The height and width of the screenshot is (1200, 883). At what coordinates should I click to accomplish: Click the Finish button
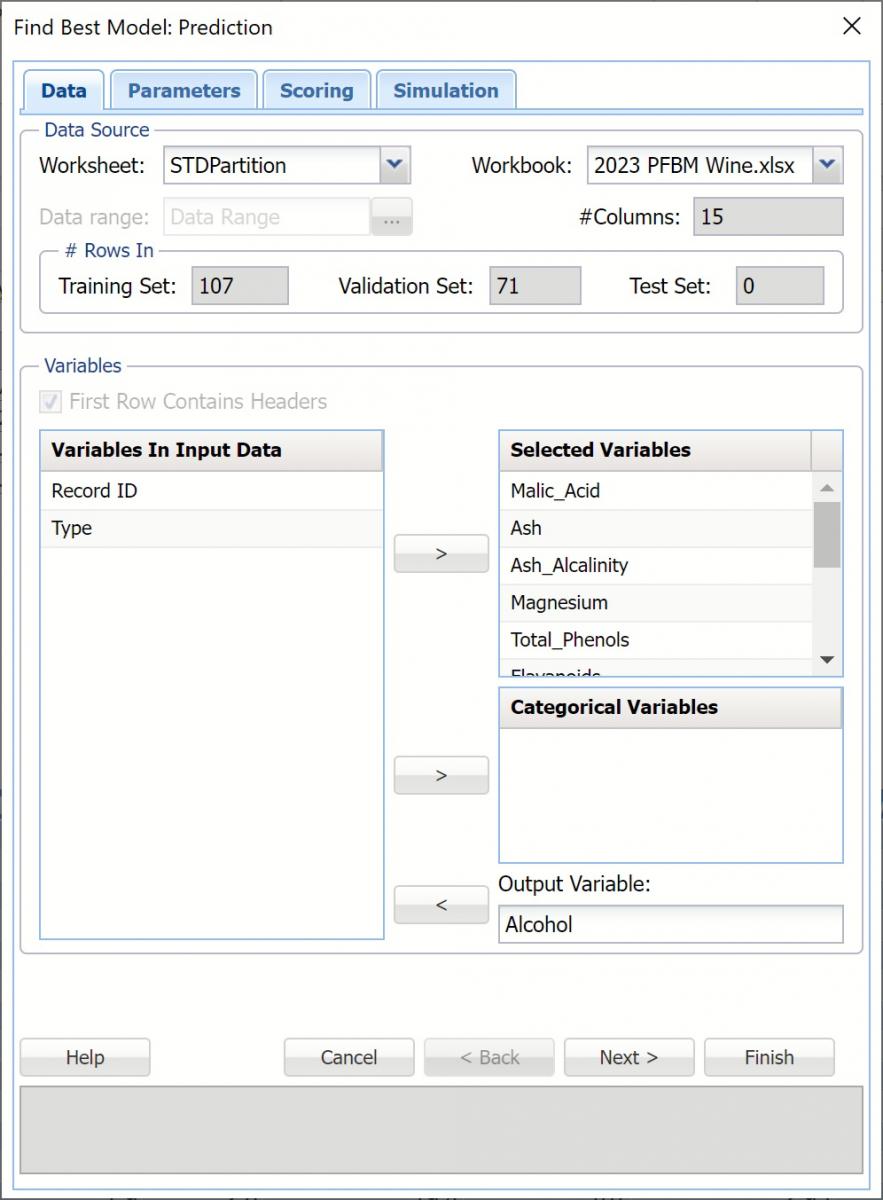769,1057
